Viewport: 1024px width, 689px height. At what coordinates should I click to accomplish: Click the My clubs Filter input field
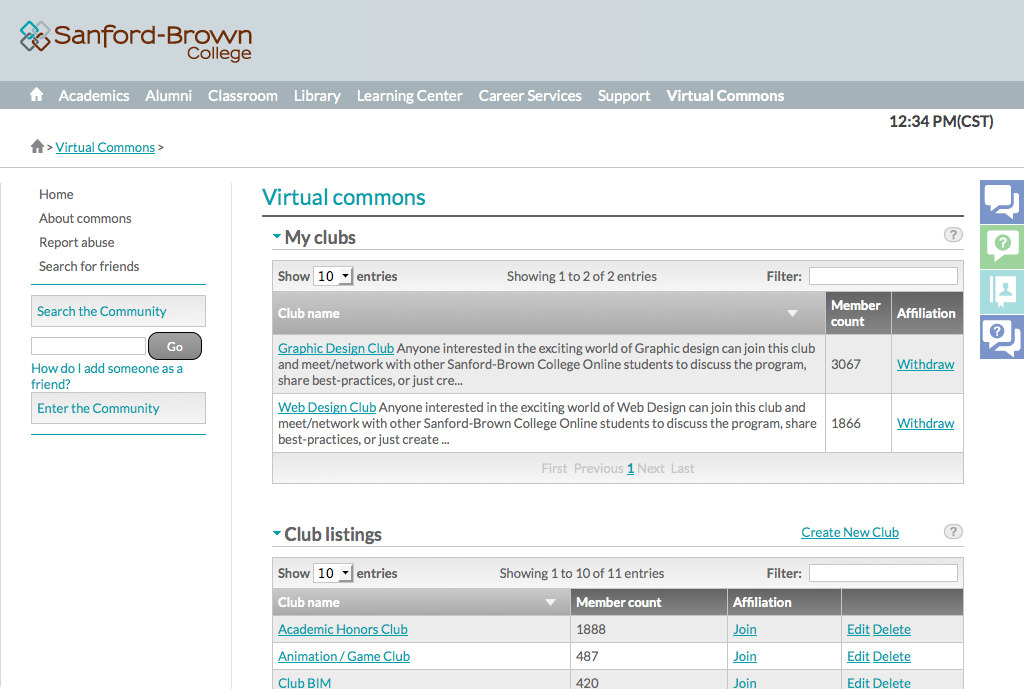point(882,276)
